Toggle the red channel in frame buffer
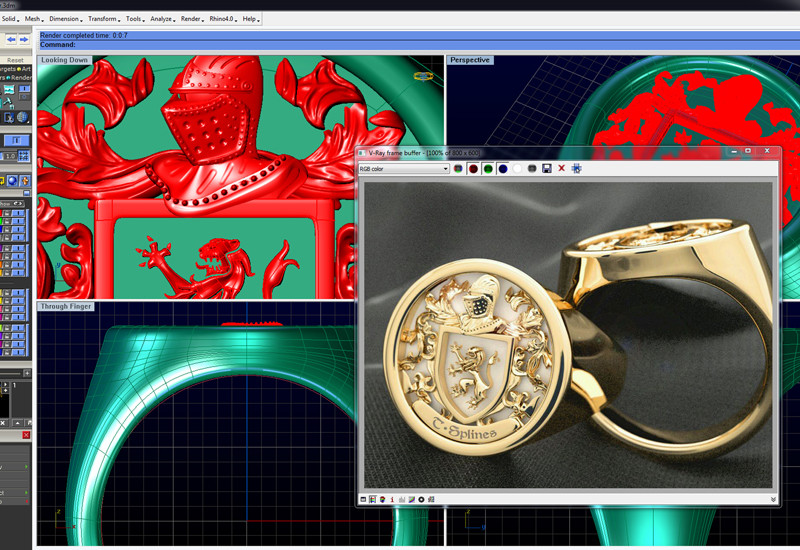Image resolution: width=800 pixels, height=550 pixels. coord(474,169)
